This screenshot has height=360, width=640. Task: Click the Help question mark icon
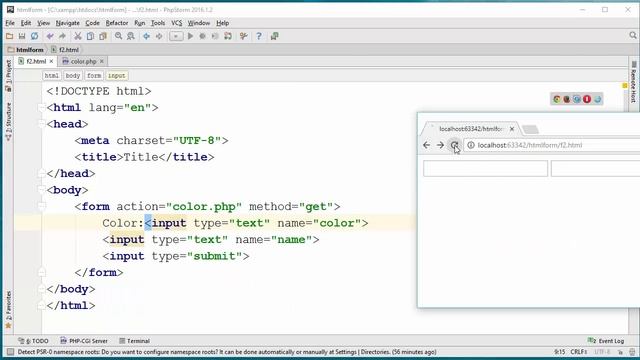pyautogui.click(x=259, y=36)
